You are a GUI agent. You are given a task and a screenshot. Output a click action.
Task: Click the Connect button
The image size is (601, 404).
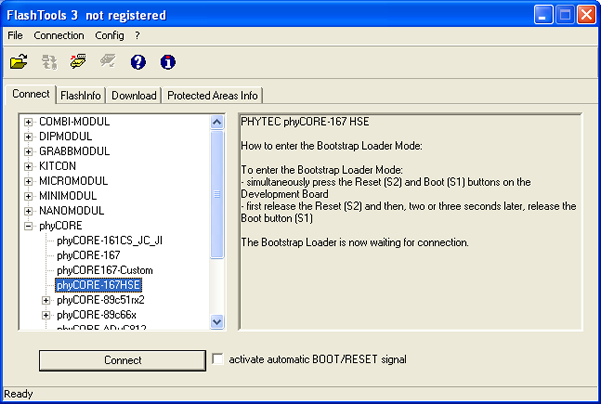tap(122, 360)
